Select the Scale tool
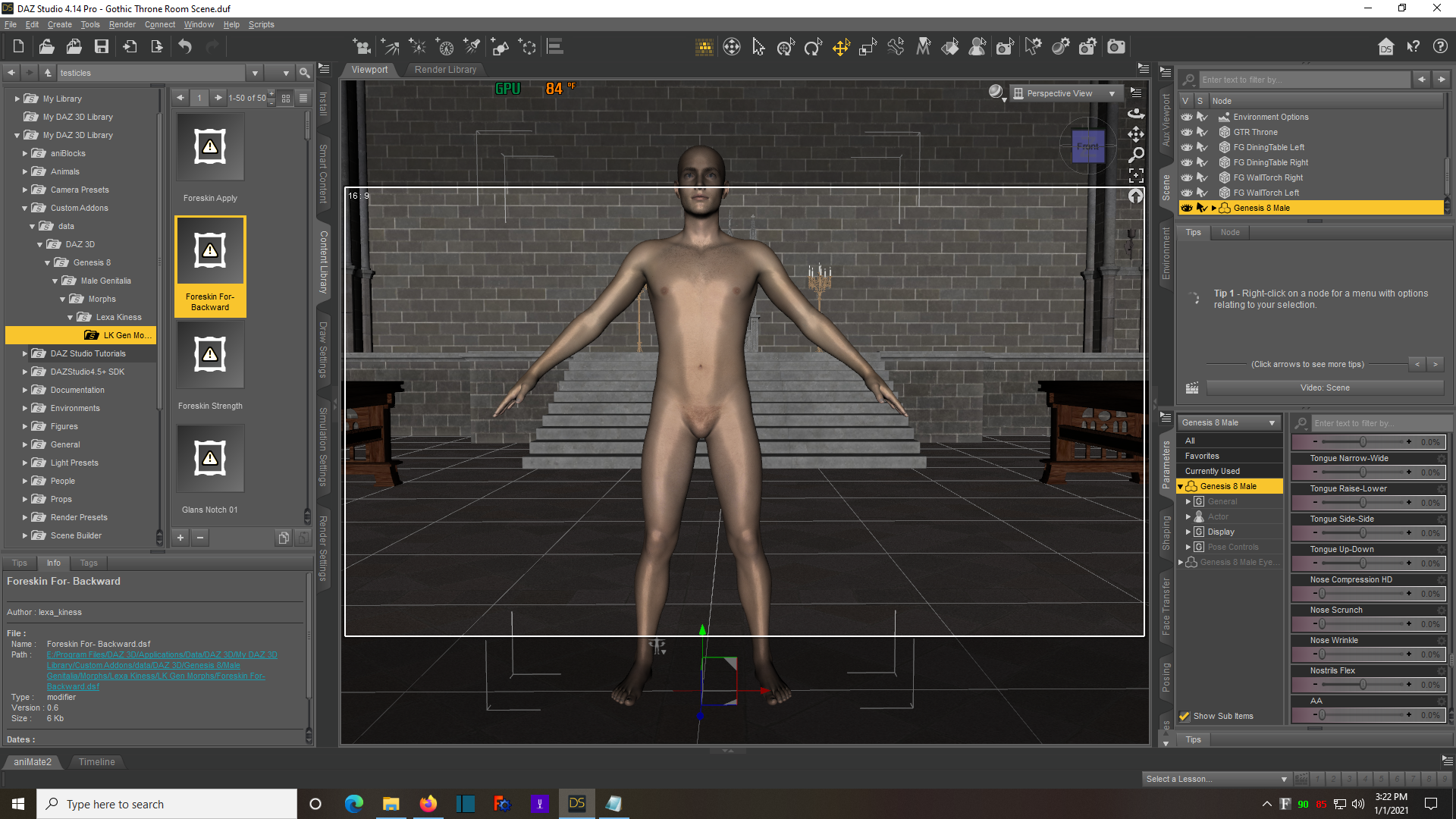This screenshot has height=819, width=1456. coord(868,48)
